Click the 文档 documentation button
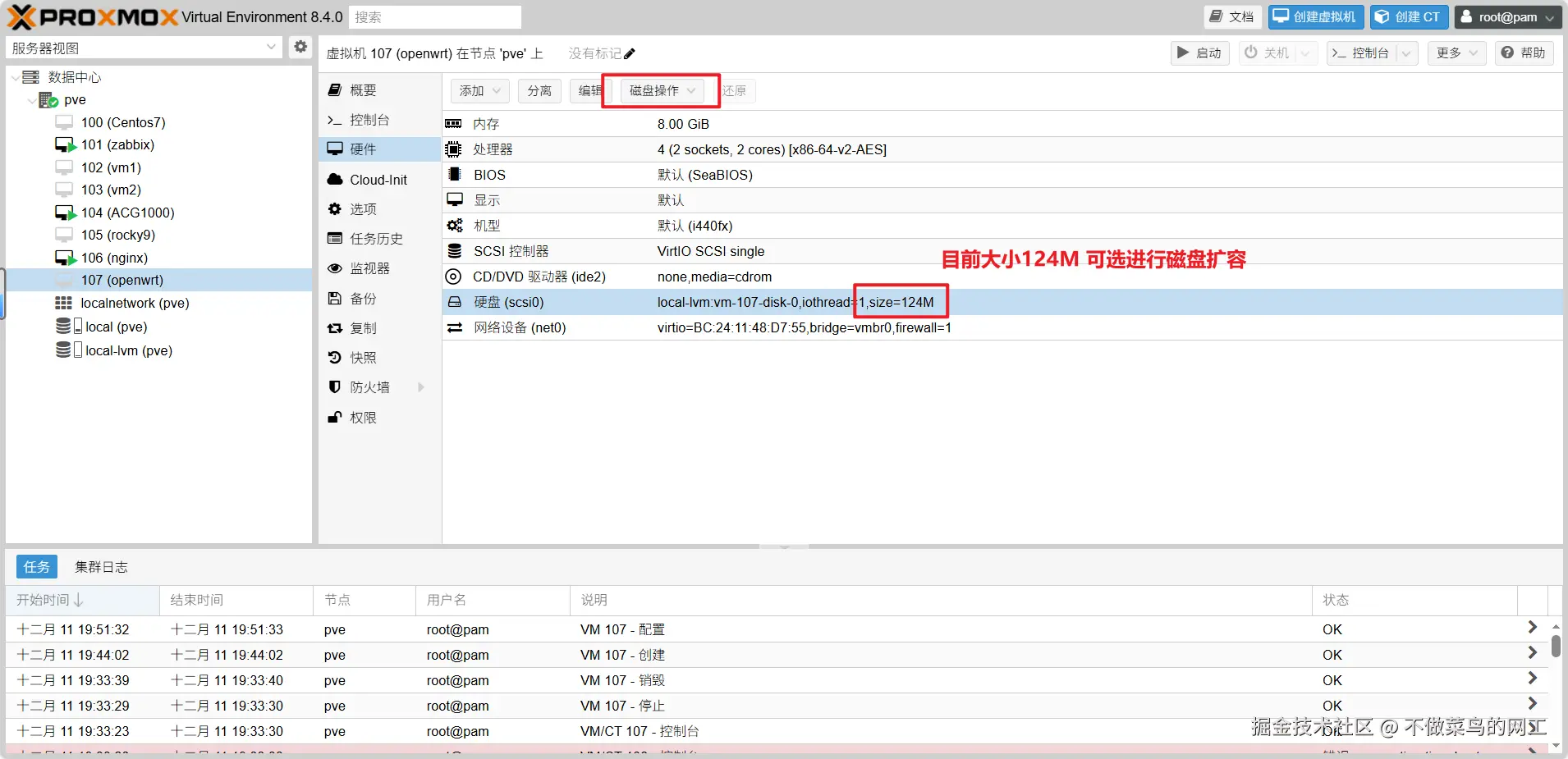 point(1233,17)
